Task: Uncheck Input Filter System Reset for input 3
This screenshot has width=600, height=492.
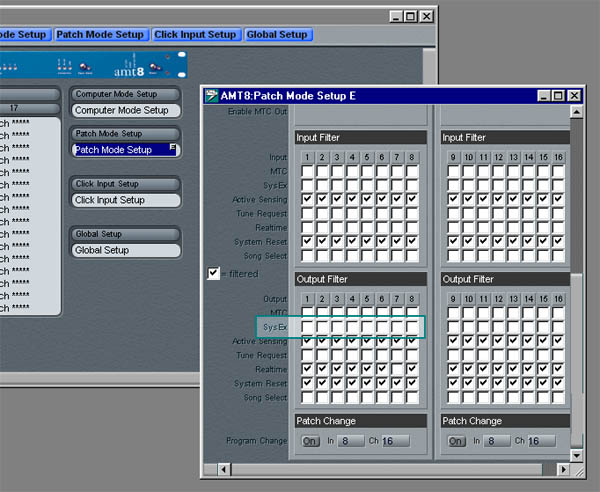Action: [337, 242]
